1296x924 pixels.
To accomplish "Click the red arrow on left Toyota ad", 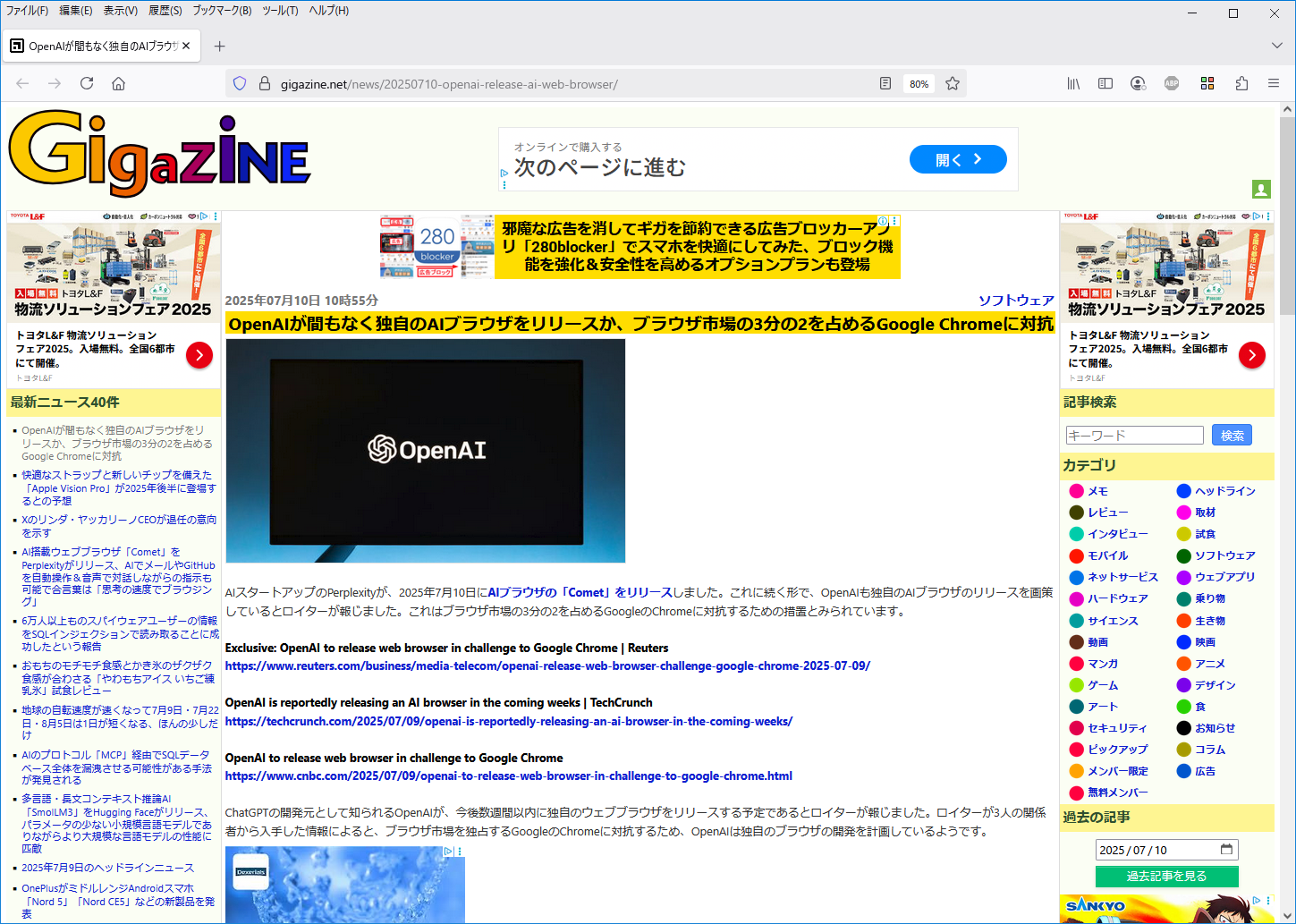I will click(x=199, y=355).
